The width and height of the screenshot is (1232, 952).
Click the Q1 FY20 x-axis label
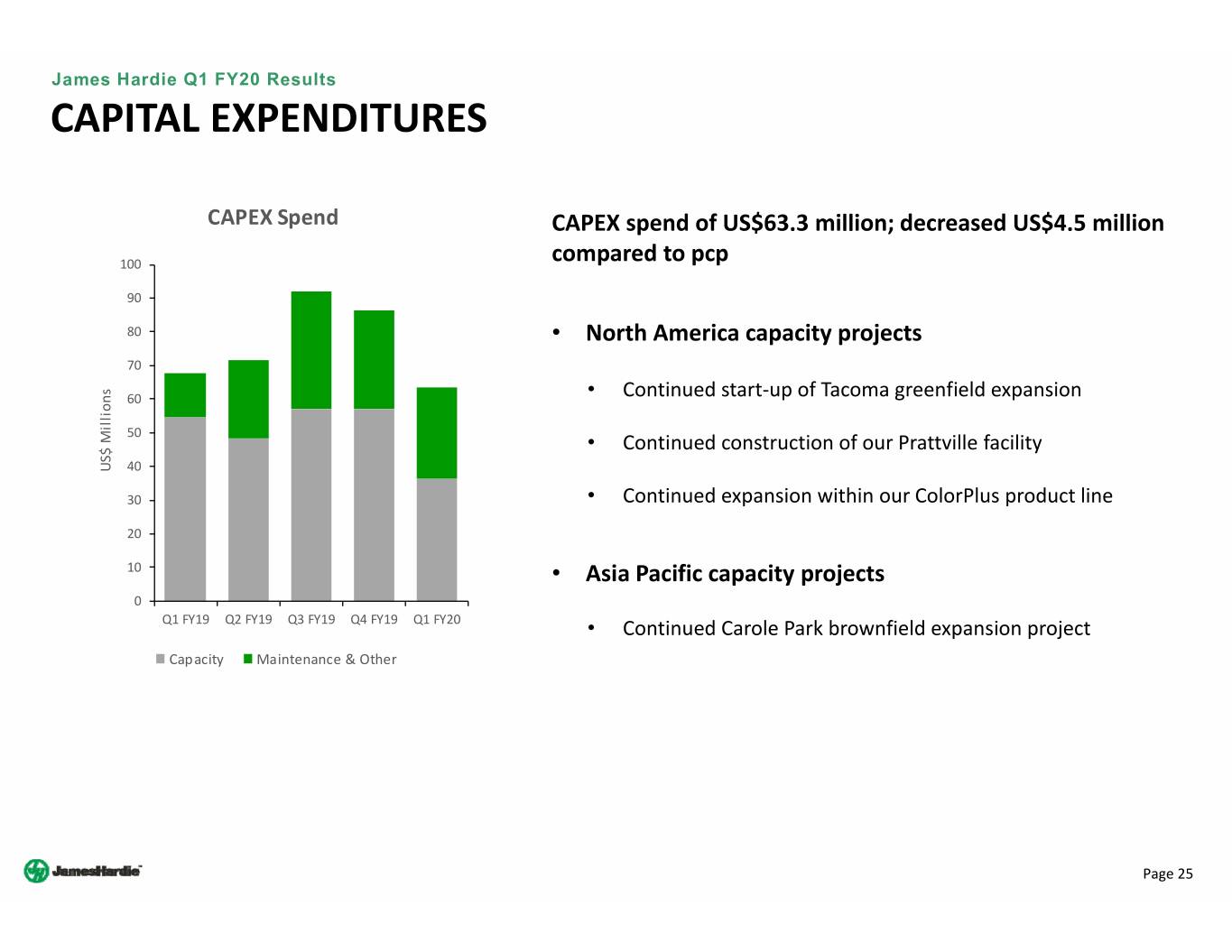437,619
